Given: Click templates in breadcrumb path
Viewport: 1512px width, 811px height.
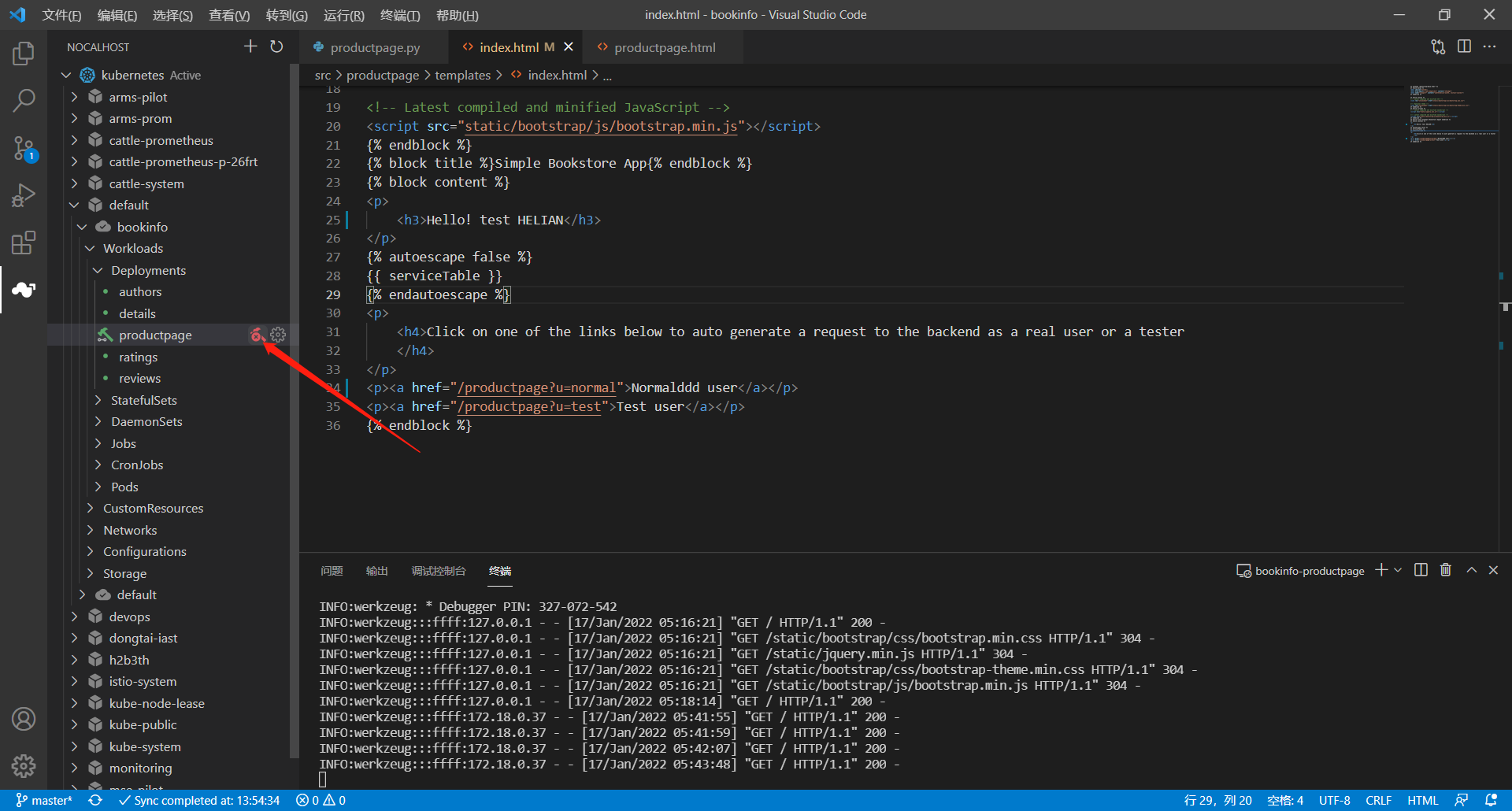Looking at the screenshot, I should (x=462, y=75).
